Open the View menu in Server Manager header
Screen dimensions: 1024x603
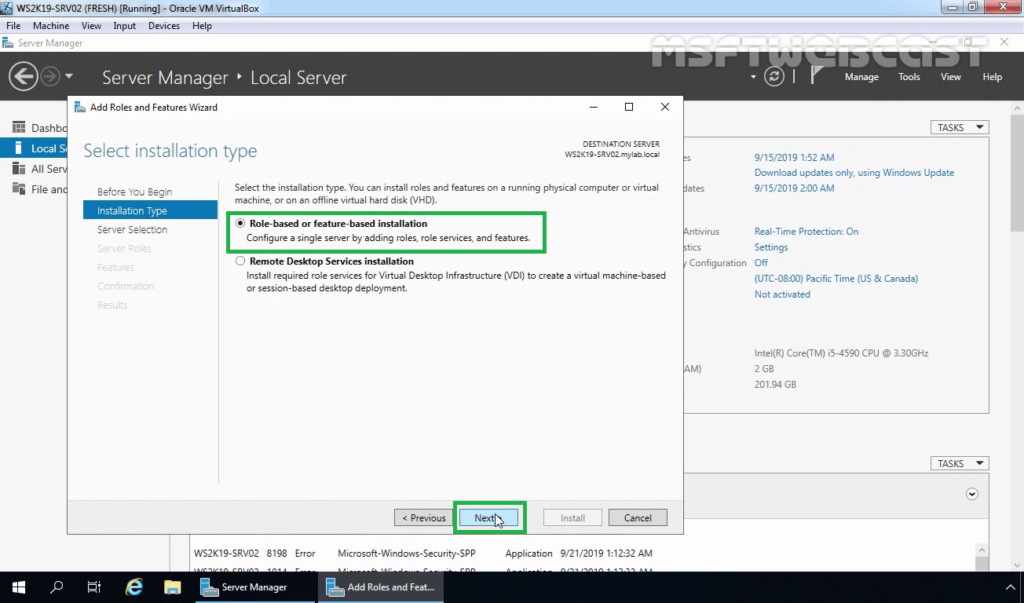950,76
